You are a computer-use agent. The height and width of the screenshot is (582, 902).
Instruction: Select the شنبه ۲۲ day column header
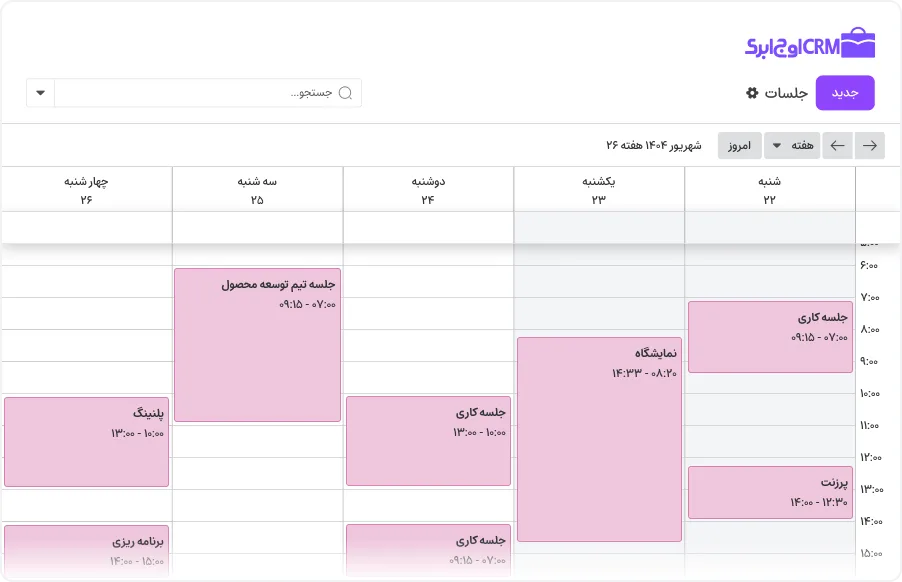(770, 189)
